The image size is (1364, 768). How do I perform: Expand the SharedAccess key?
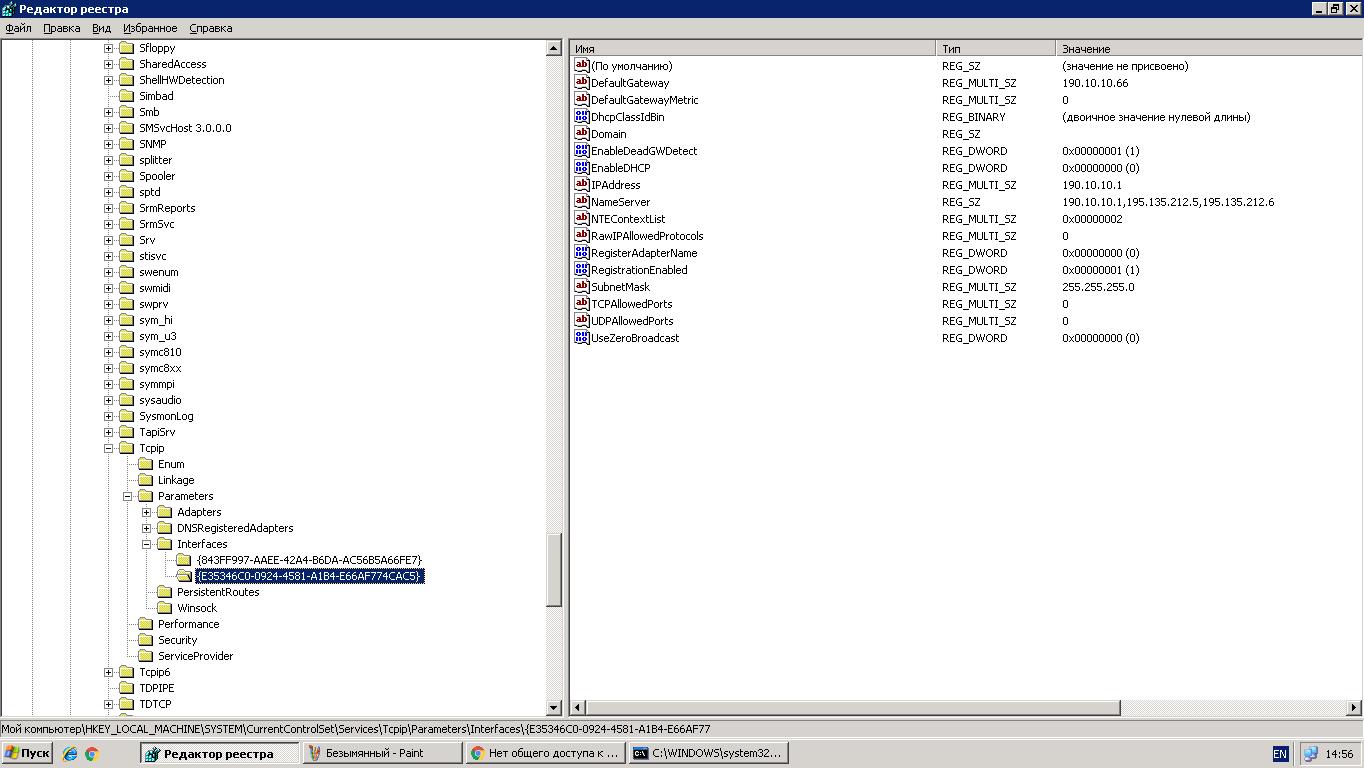point(108,64)
